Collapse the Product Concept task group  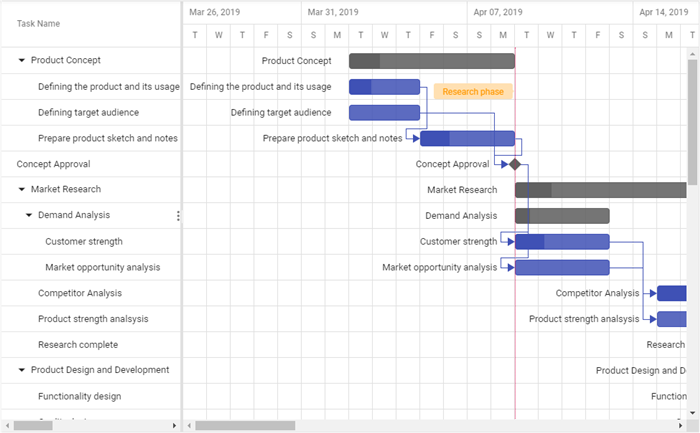coord(22,60)
